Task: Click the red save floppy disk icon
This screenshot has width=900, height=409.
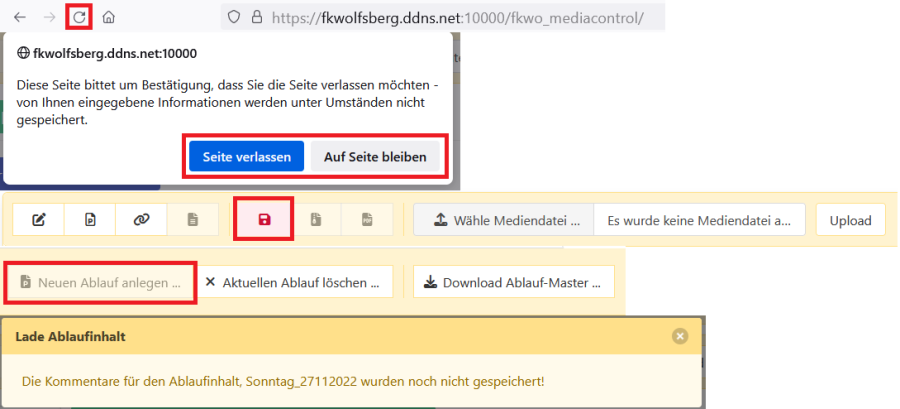Action: tap(264, 220)
